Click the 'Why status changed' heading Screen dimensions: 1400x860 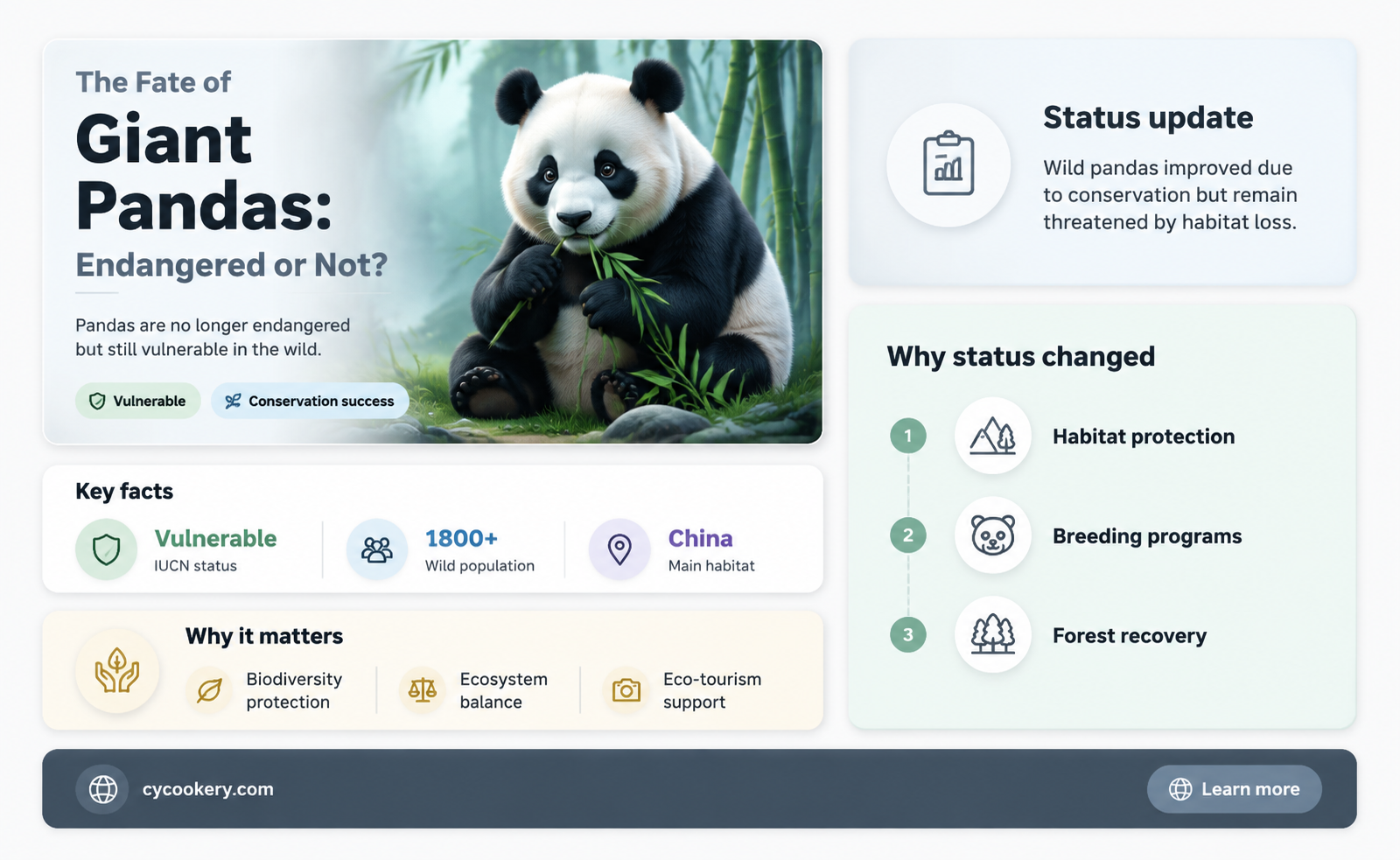coord(1021,356)
